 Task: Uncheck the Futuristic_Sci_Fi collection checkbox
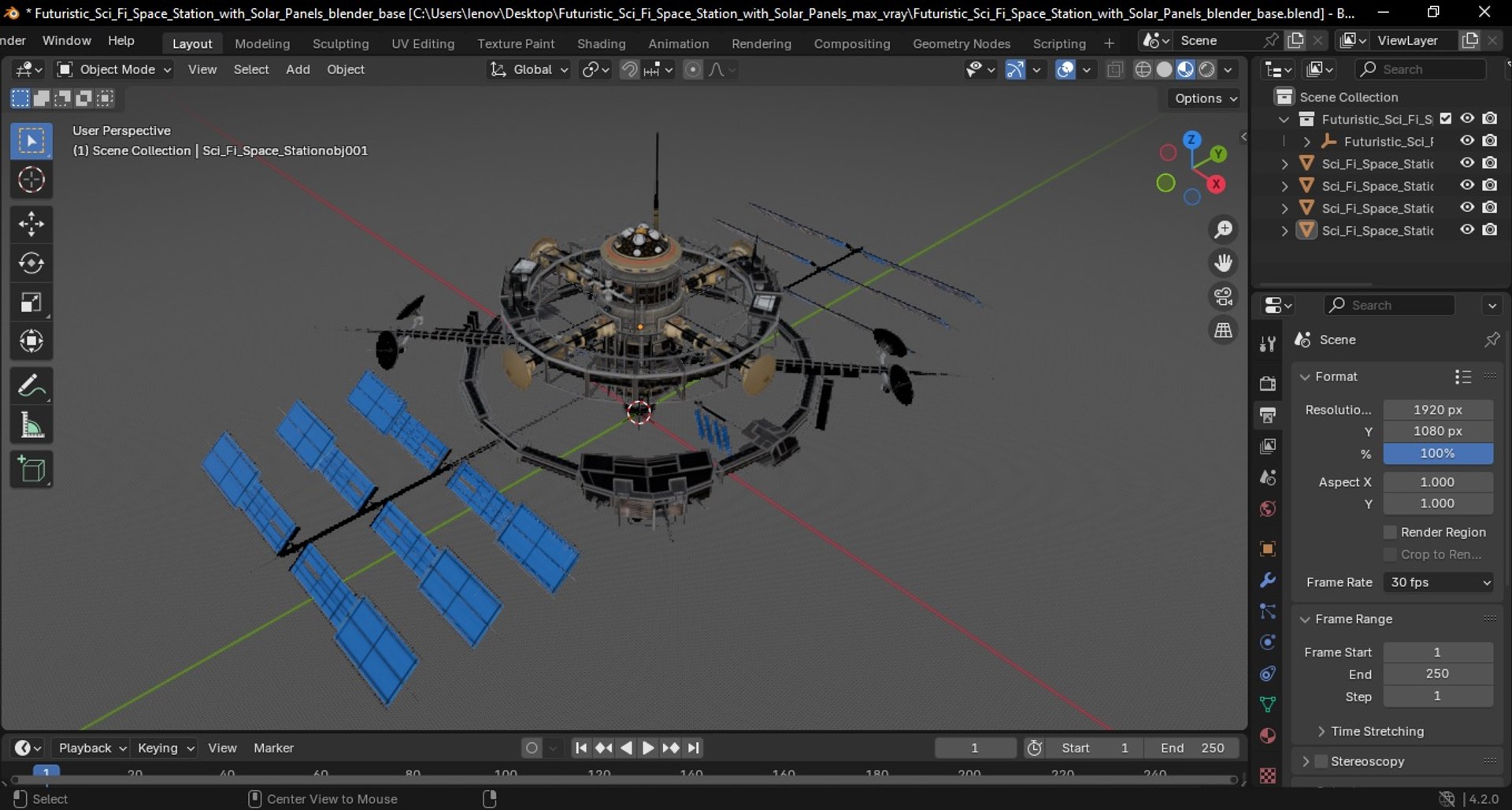(1446, 119)
